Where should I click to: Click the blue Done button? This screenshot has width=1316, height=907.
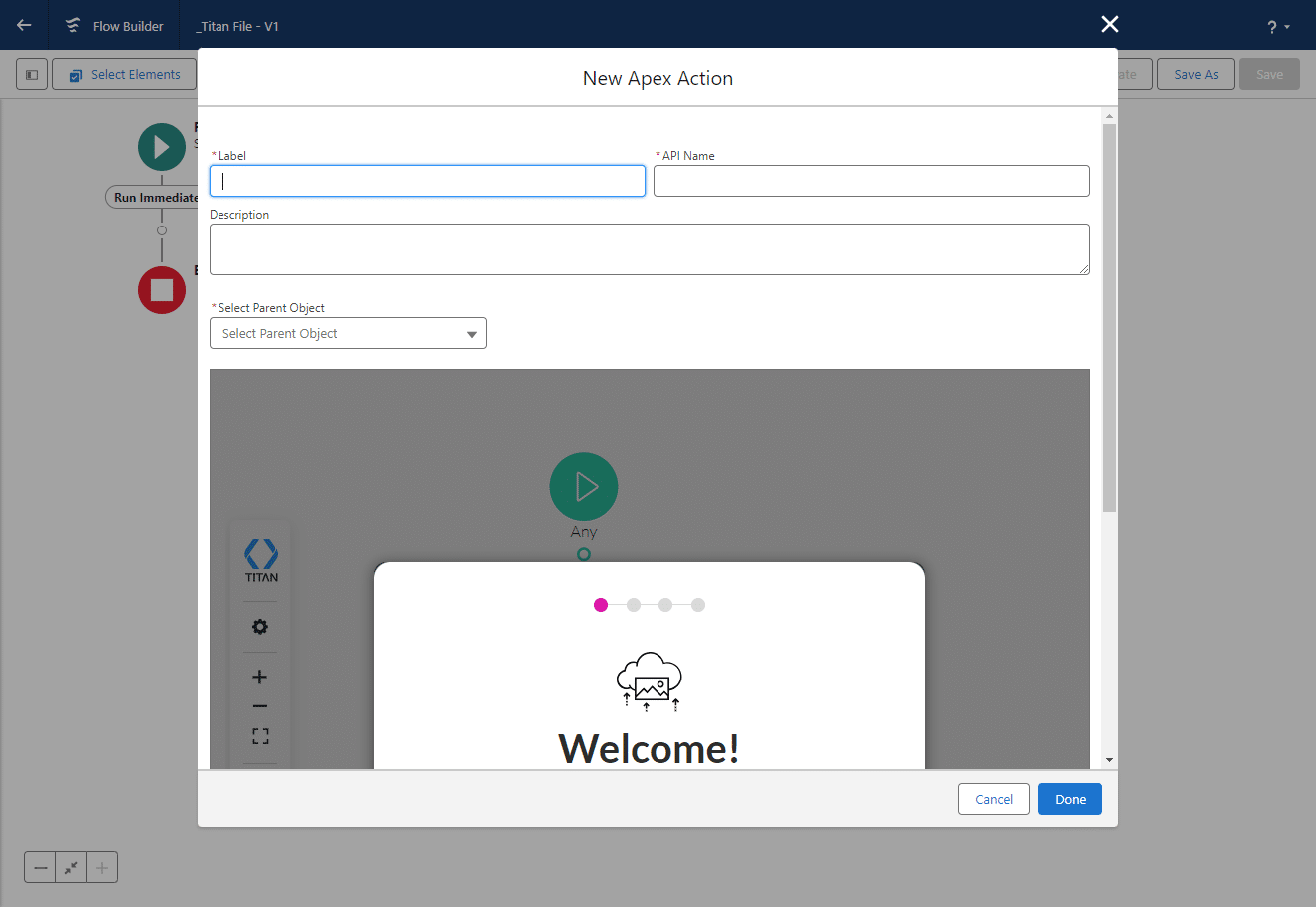coord(1070,799)
